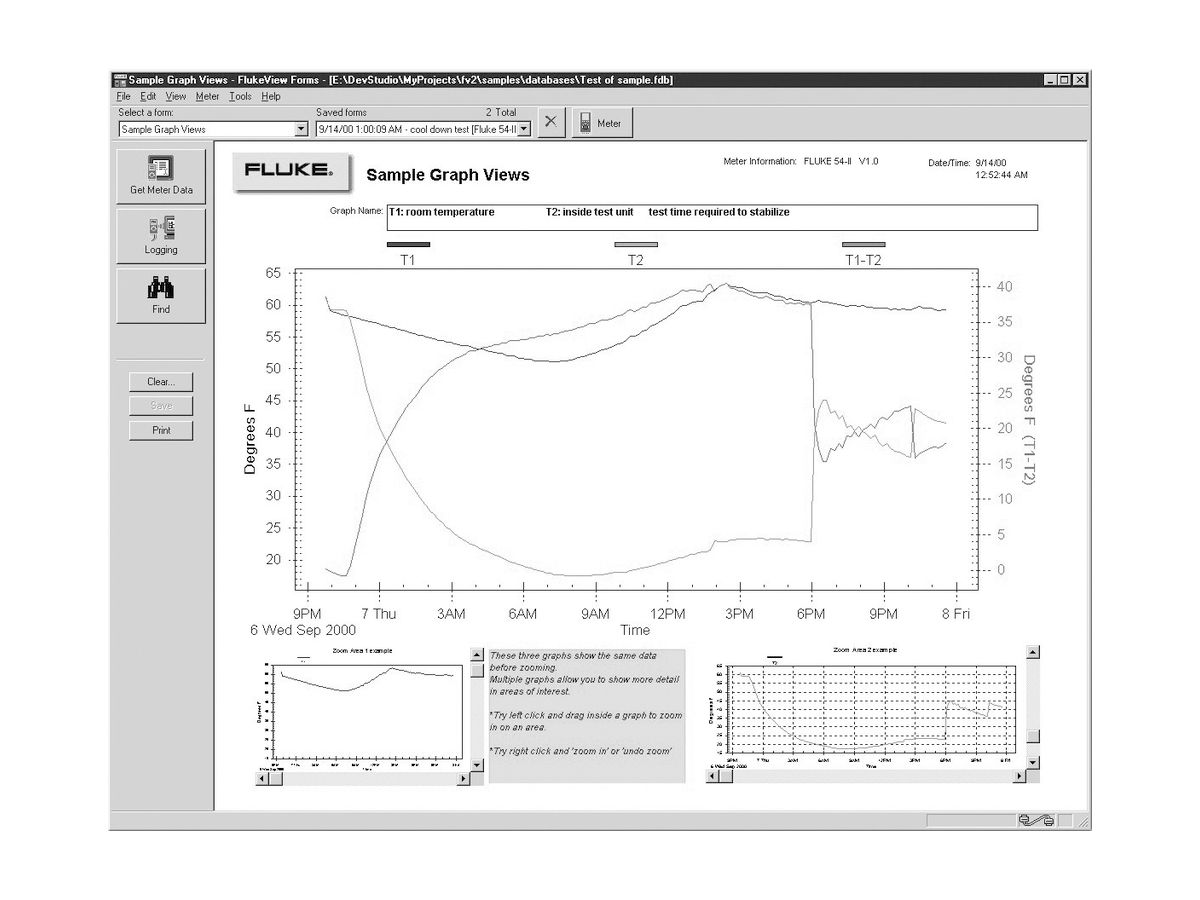
Task: Click the Get Meter Data icon button
Action: click(x=161, y=177)
